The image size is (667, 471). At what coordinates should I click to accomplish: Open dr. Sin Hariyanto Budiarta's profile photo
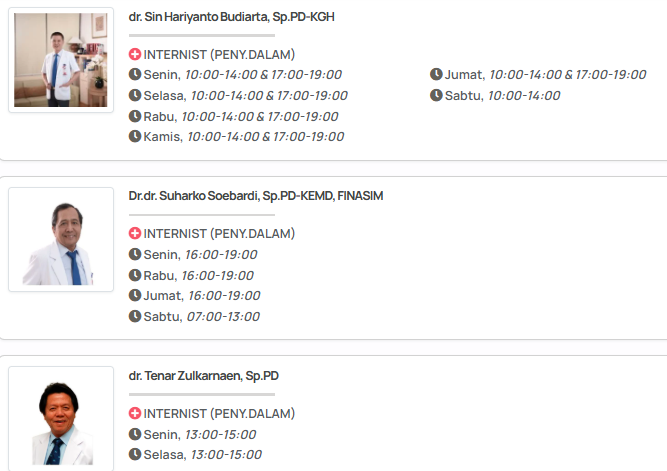click(61, 60)
